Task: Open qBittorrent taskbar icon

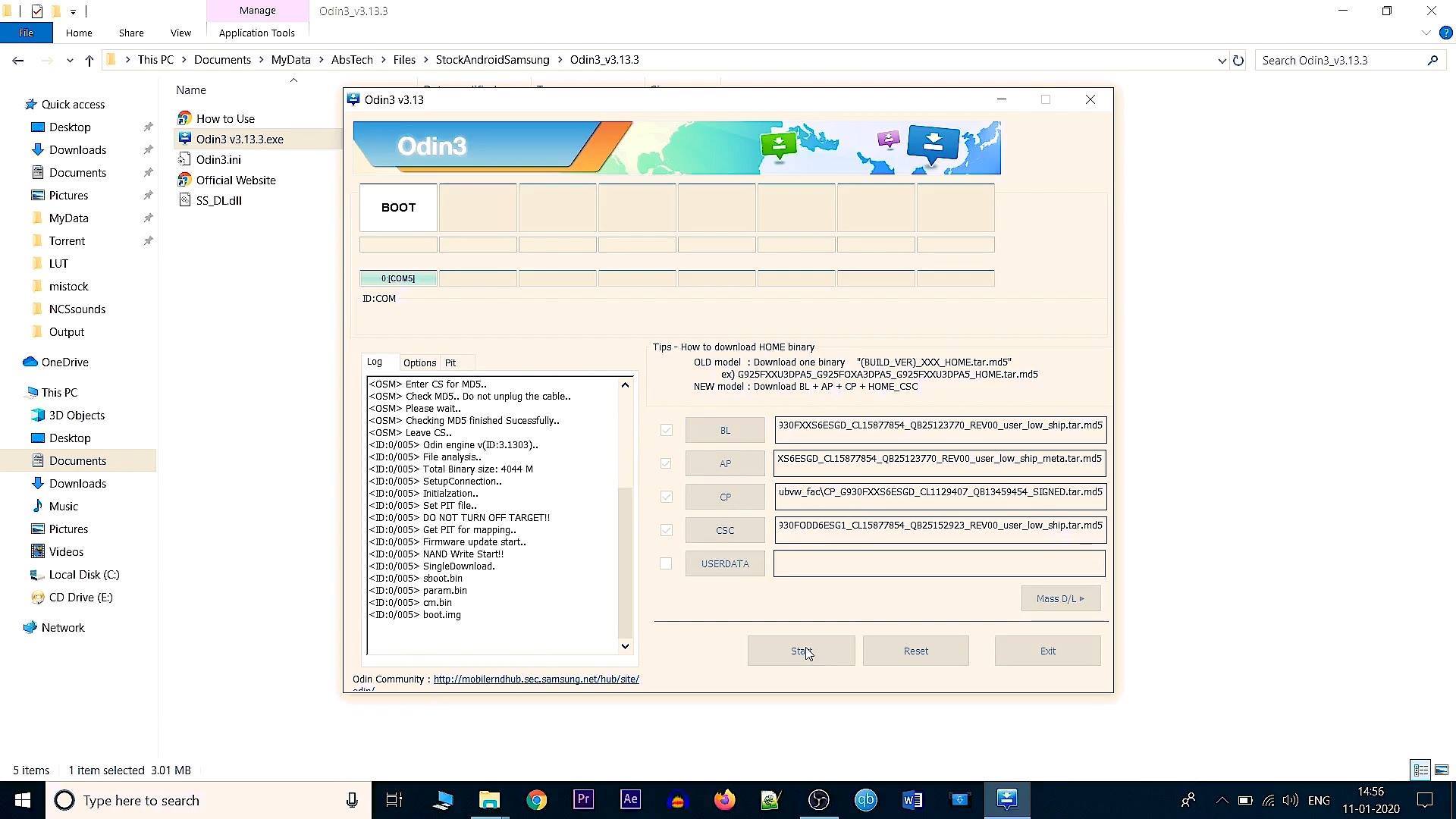Action: click(x=865, y=800)
